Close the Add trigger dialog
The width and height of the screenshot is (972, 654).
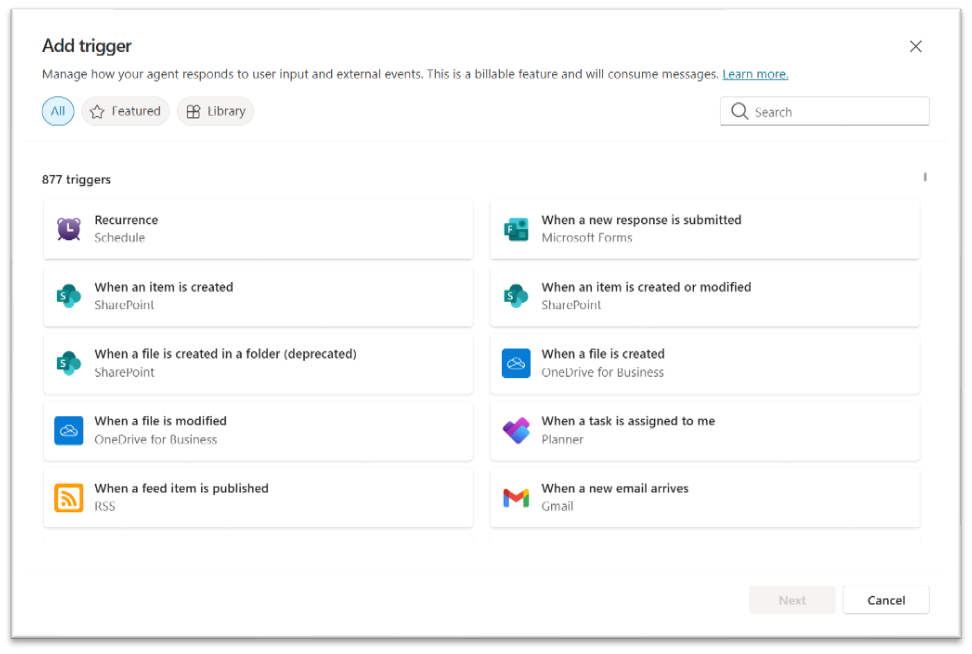[915, 46]
